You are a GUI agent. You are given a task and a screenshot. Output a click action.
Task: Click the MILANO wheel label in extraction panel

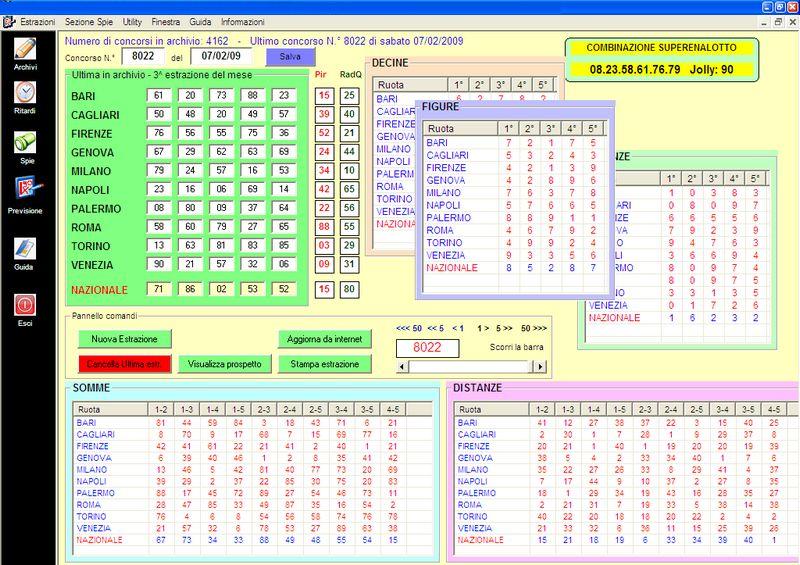pos(91,171)
